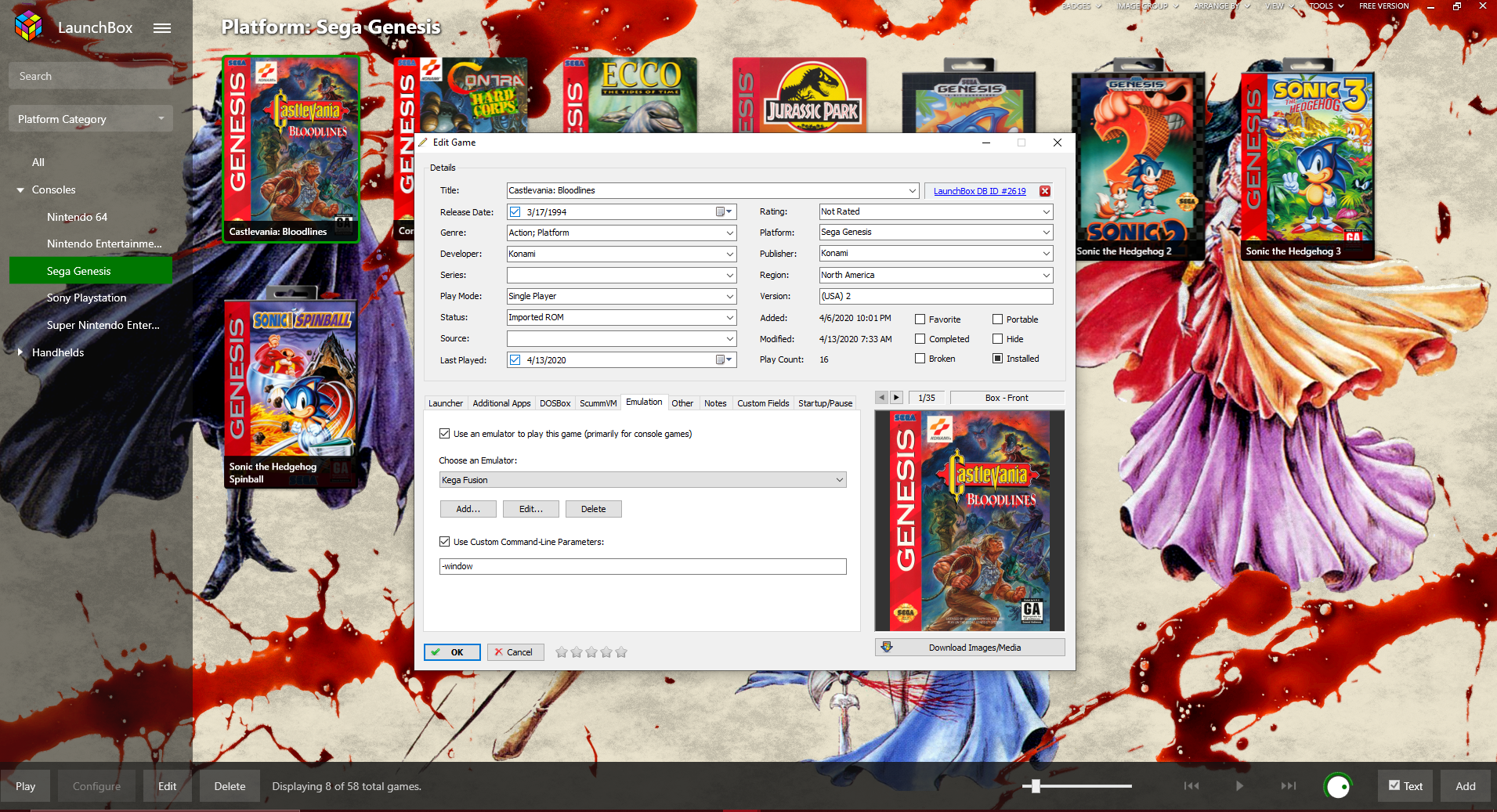The width and height of the screenshot is (1497, 812).
Task: Open the Platform Category dropdown
Action: 91,119
